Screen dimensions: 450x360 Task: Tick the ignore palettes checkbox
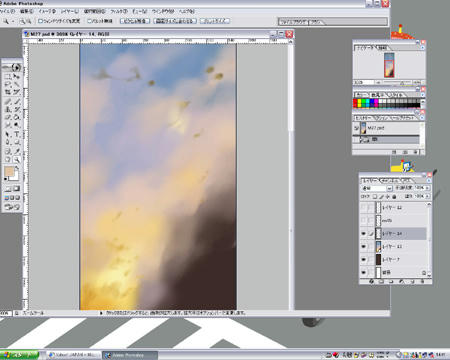(89, 21)
